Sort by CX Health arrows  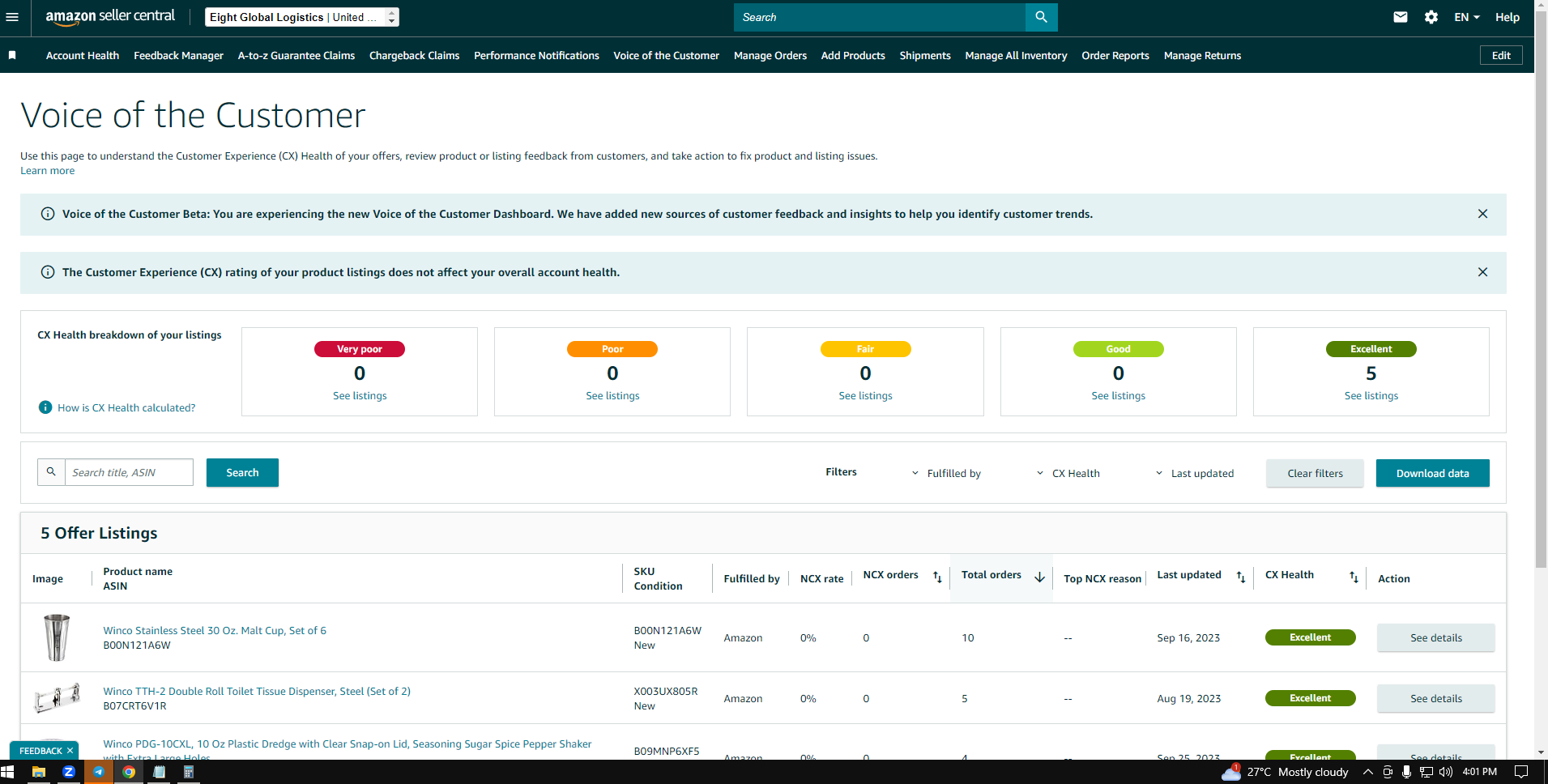[1354, 577]
